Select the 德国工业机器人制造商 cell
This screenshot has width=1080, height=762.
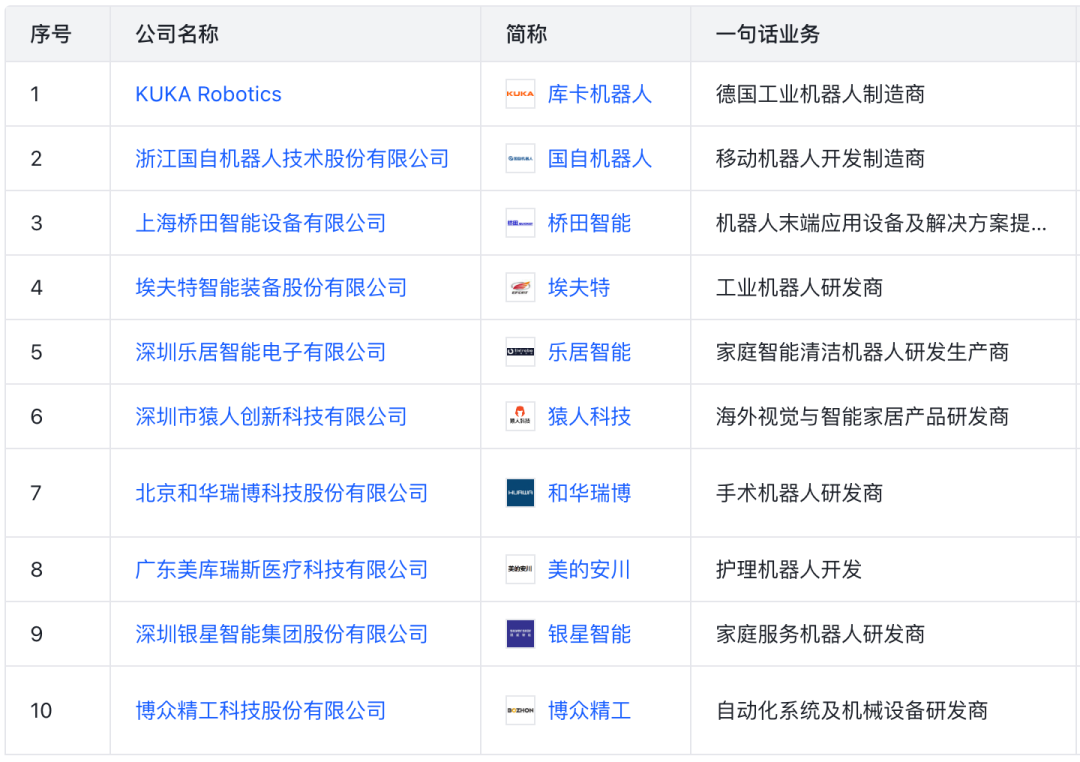pyautogui.click(x=885, y=94)
